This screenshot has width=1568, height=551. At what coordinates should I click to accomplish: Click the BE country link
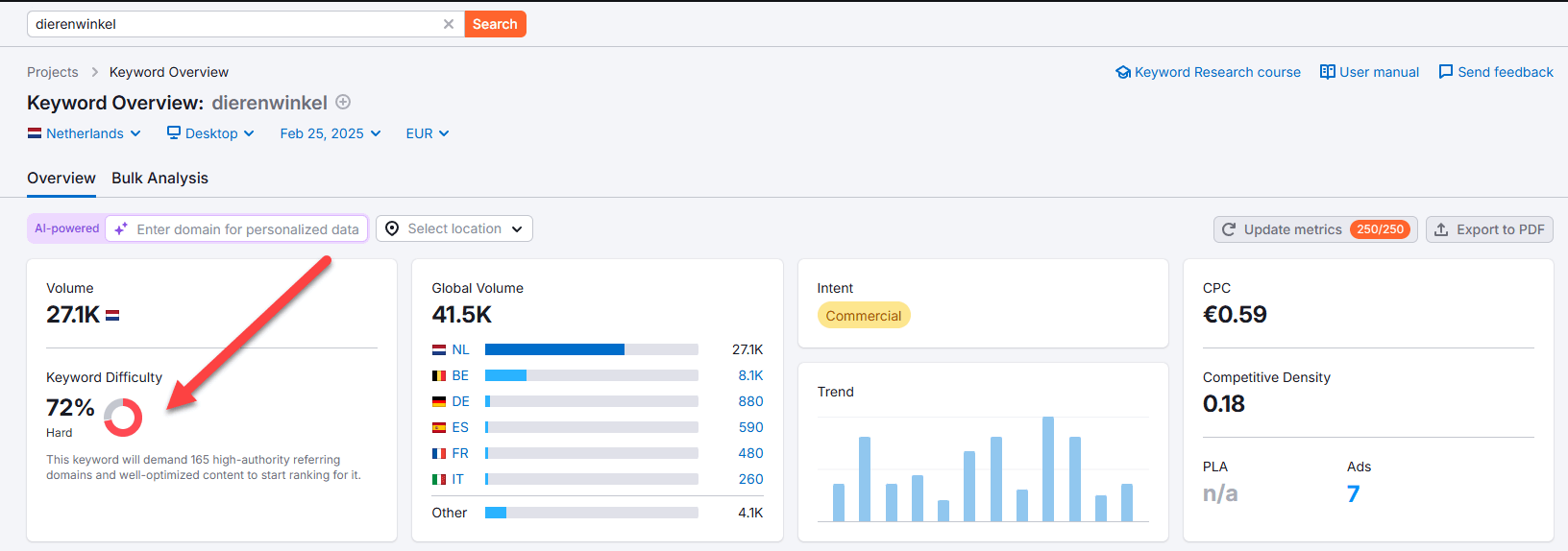tap(460, 375)
